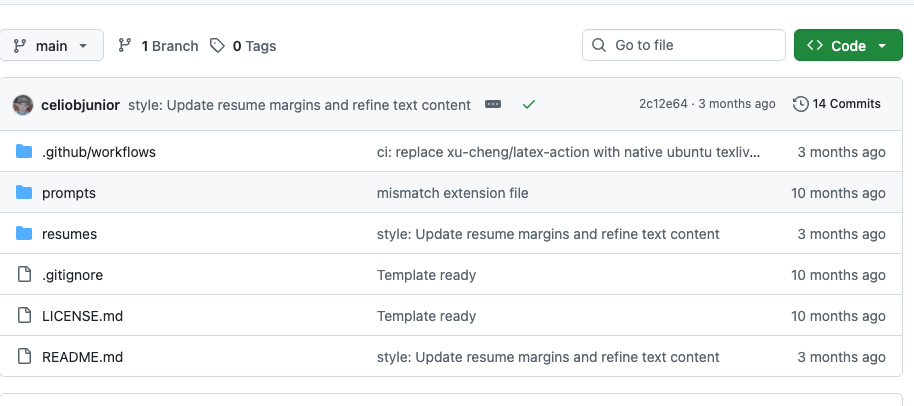Screen dimensions: 914x406
Task: Click the caret arrow on Code button
Action: pos(882,46)
